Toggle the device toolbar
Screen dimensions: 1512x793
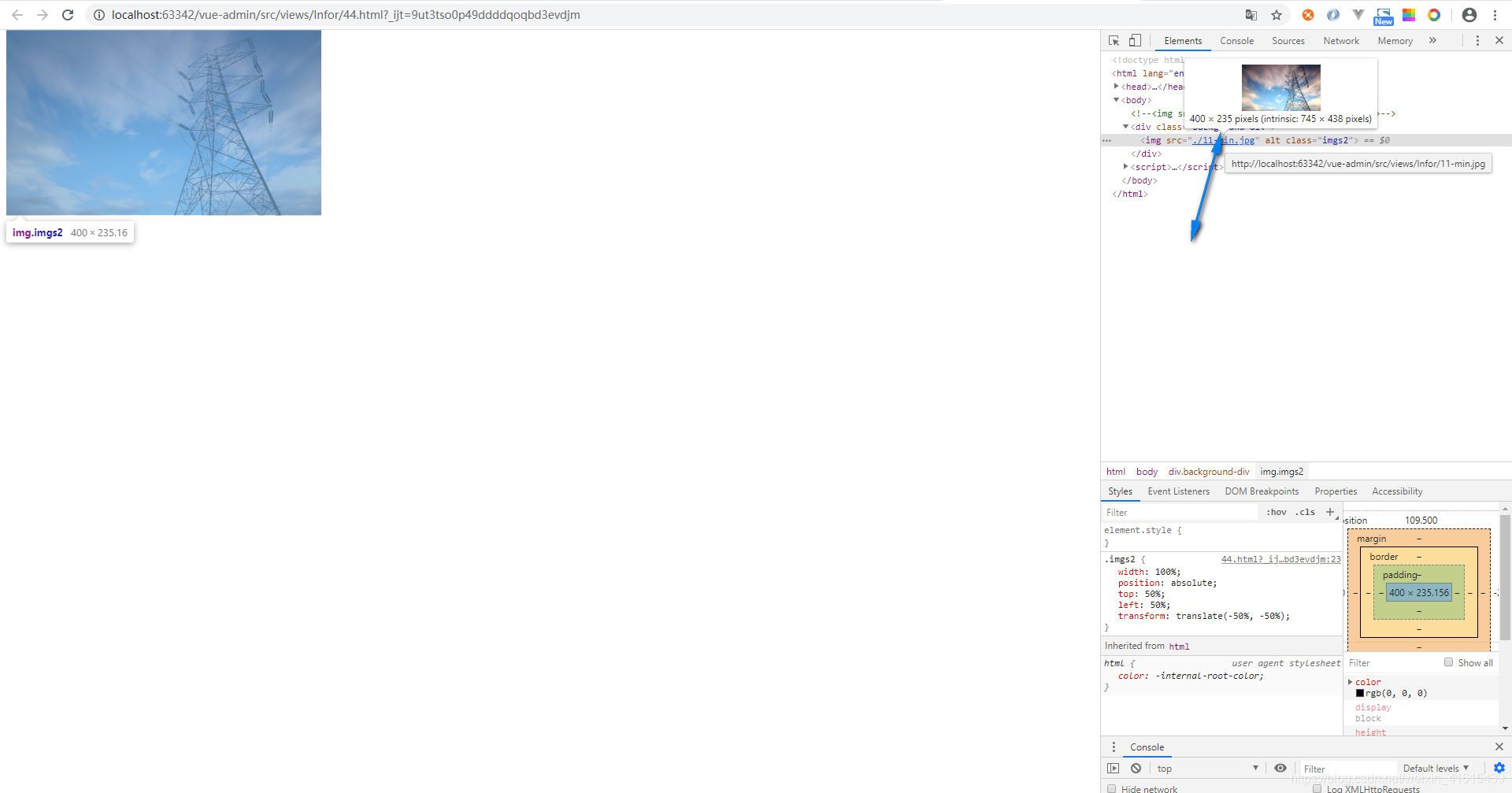1135,41
